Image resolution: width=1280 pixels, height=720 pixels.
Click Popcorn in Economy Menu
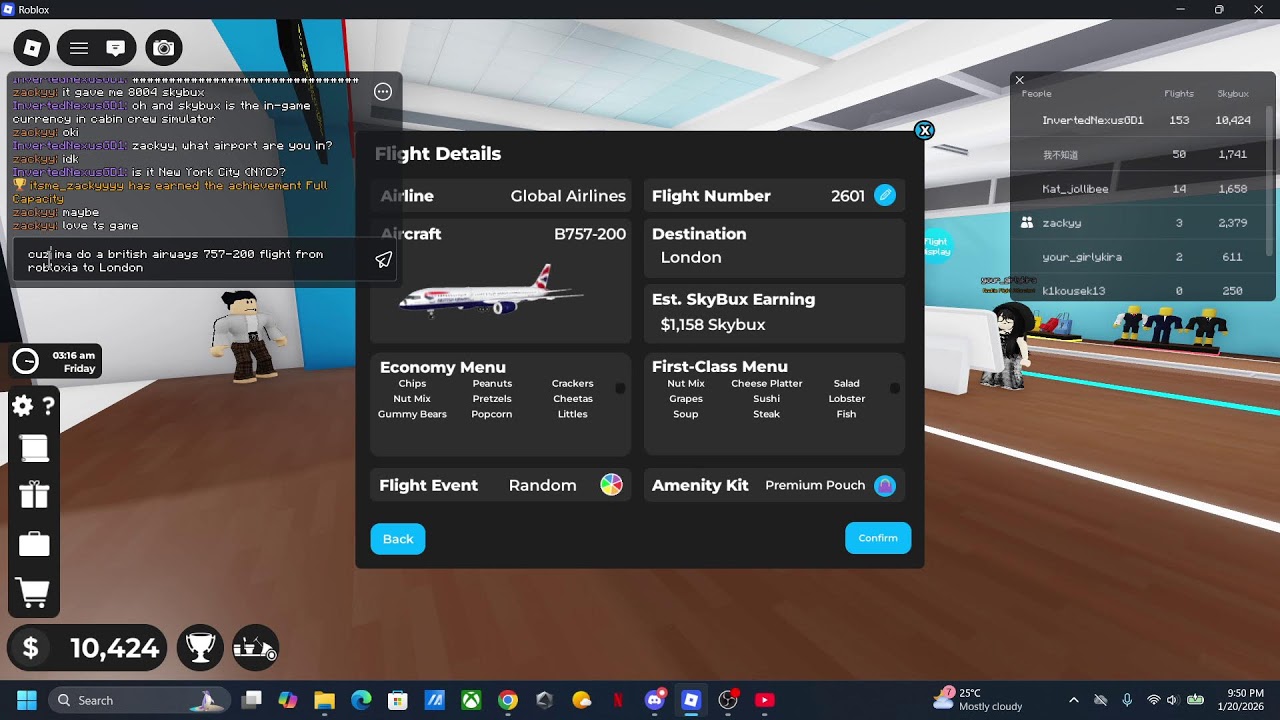click(492, 414)
